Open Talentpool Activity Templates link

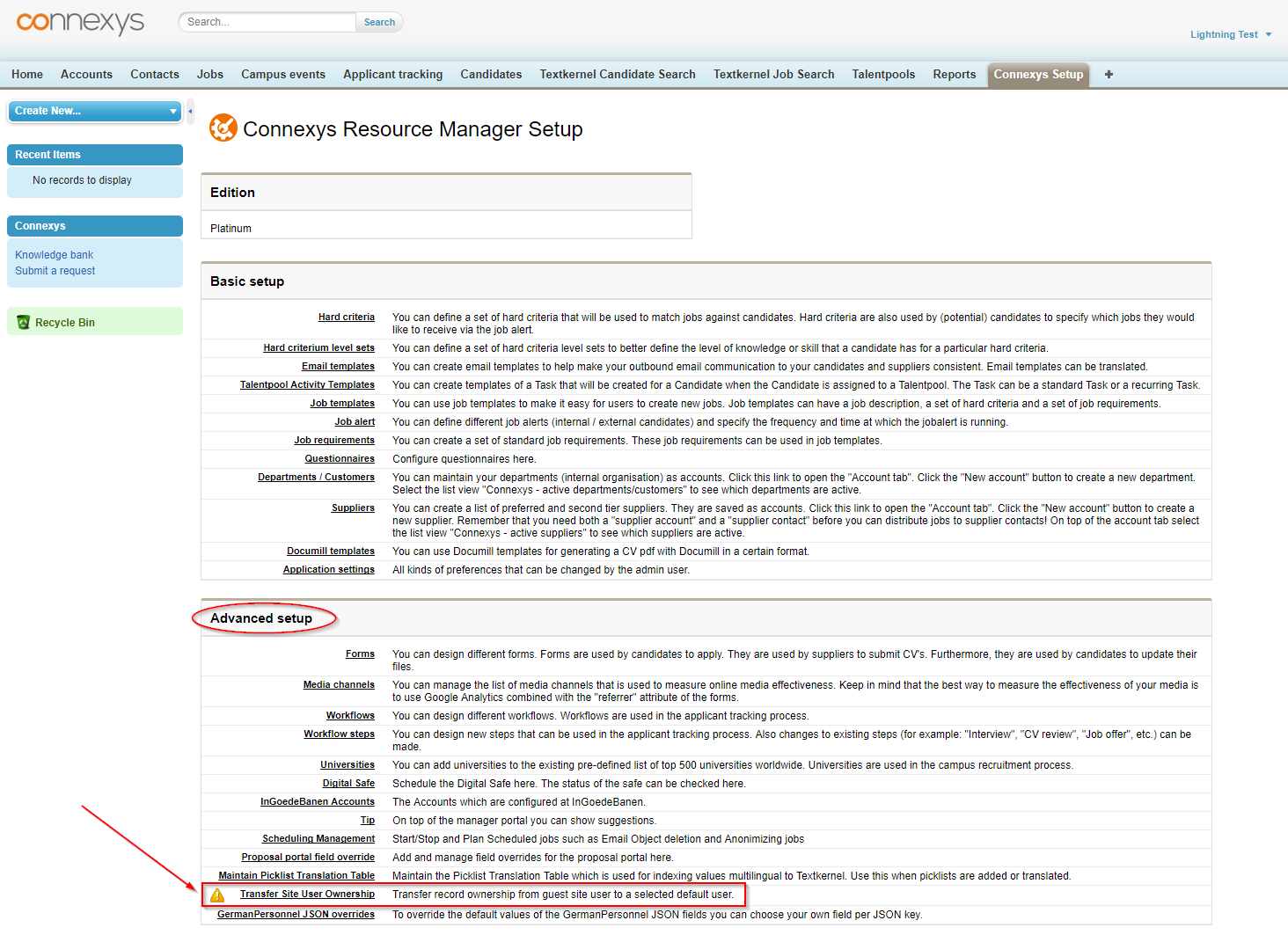click(307, 385)
